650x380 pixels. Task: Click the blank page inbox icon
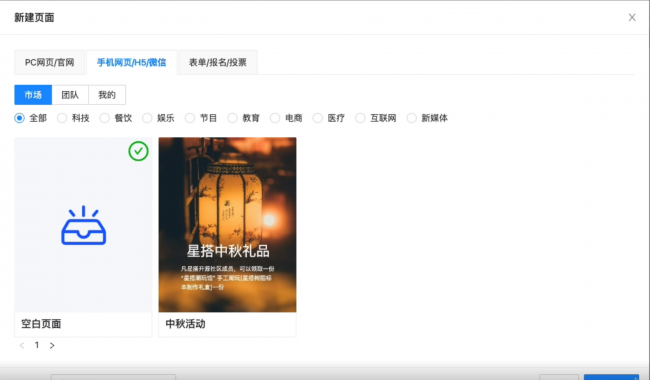84,225
